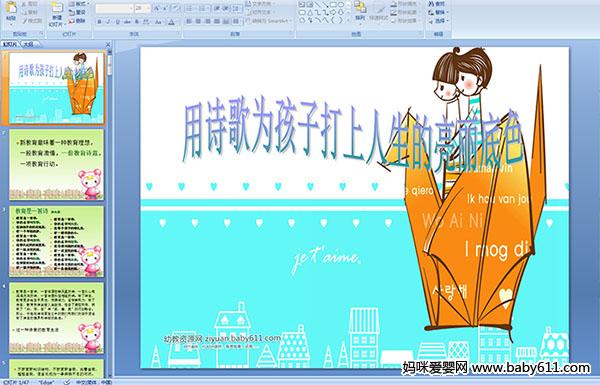600x385 pixels.
Task: Open the font color dropdown
Action: coord(172,22)
